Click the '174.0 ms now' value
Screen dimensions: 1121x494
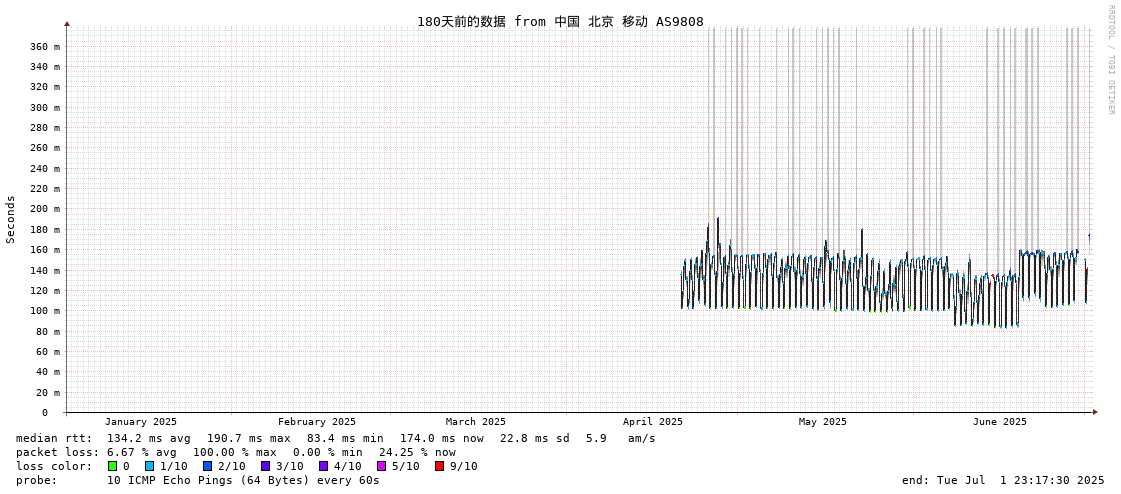(441, 438)
